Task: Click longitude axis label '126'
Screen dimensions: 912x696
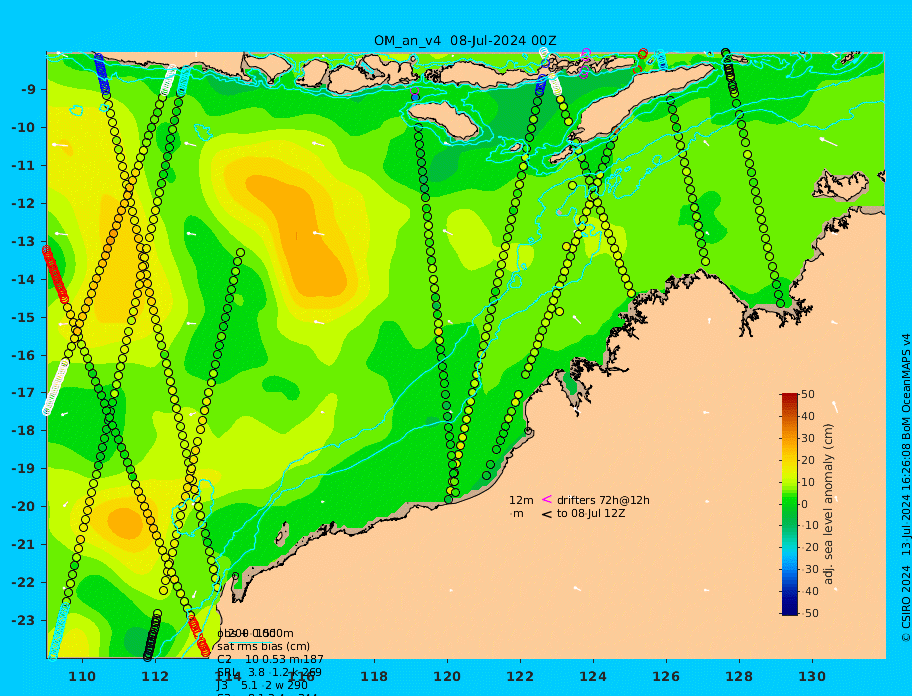Action: 666,677
